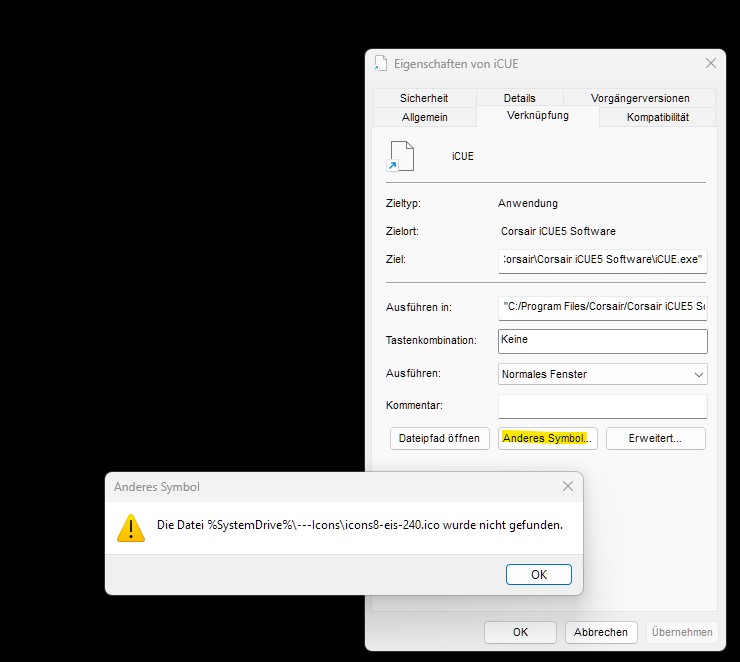This screenshot has height=662, width=740.
Task: Open the Details tab
Action: (519, 98)
